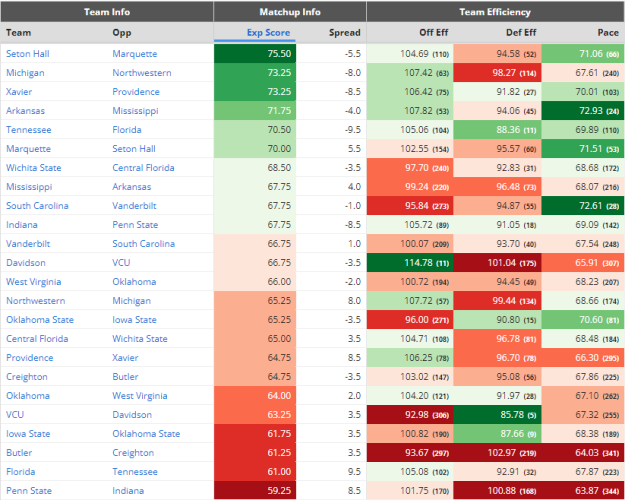Open Xavier team link in Team column
The height and width of the screenshot is (500, 625).
(19, 92)
